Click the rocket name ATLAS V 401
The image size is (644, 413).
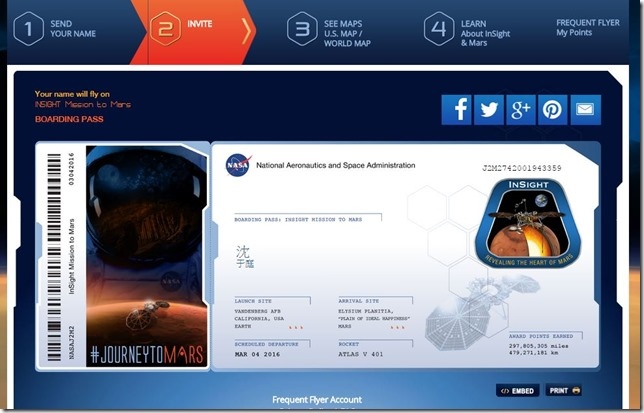click(361, 354)
